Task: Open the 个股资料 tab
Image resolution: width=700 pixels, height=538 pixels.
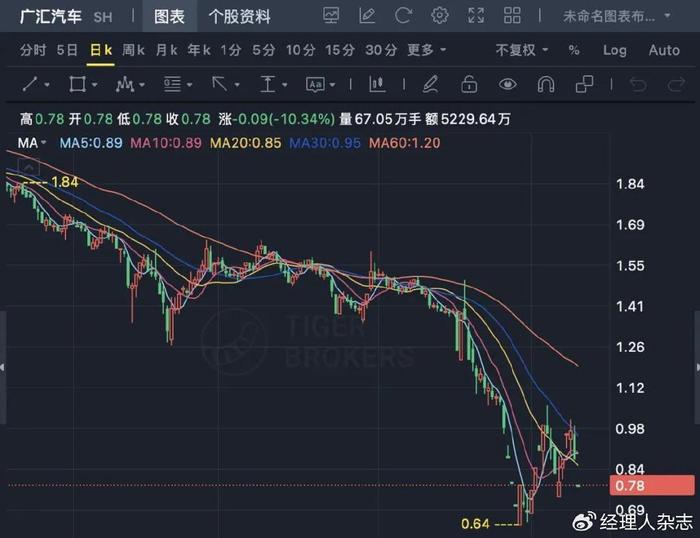Action: point(240,17)
